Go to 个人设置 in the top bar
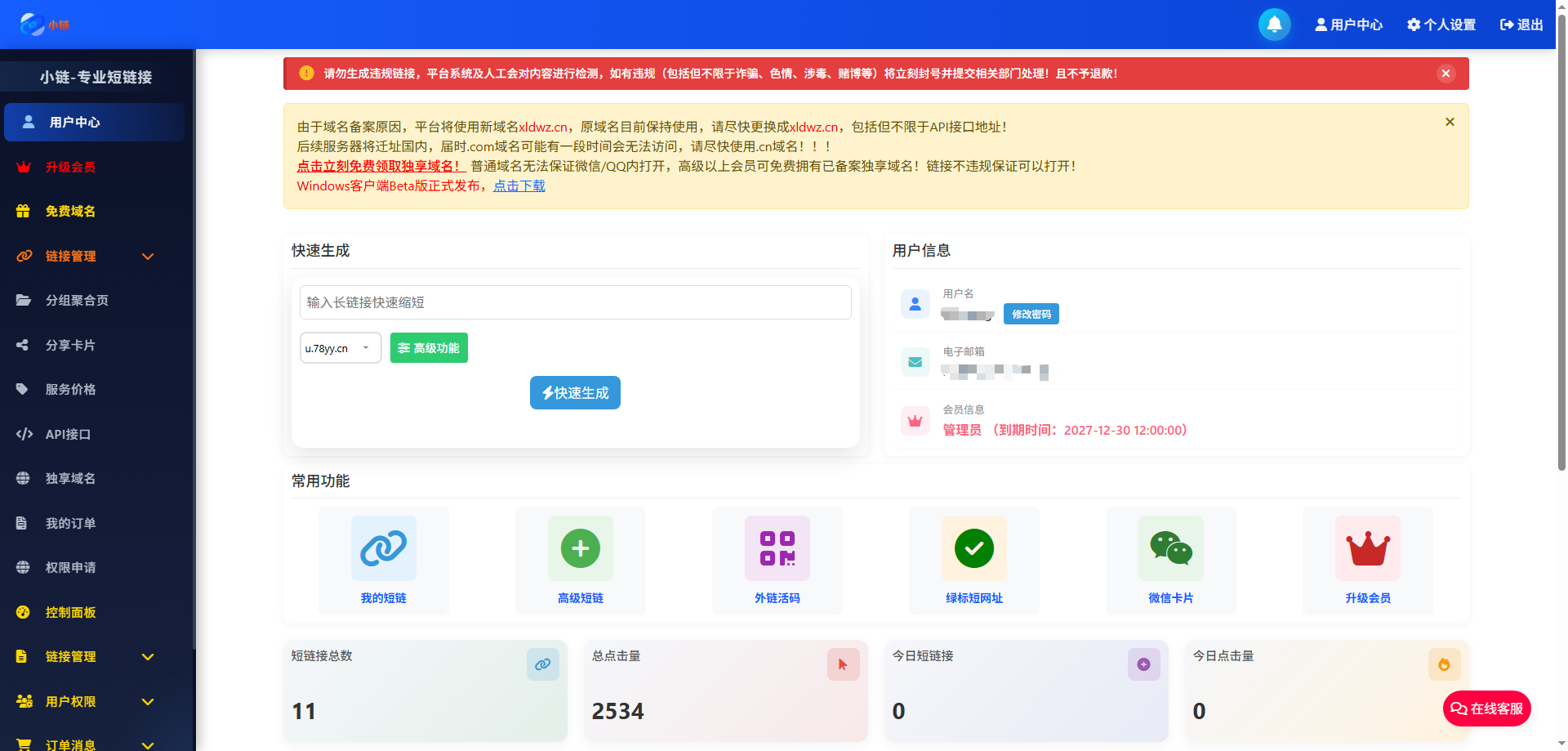 click(1440, 25)
